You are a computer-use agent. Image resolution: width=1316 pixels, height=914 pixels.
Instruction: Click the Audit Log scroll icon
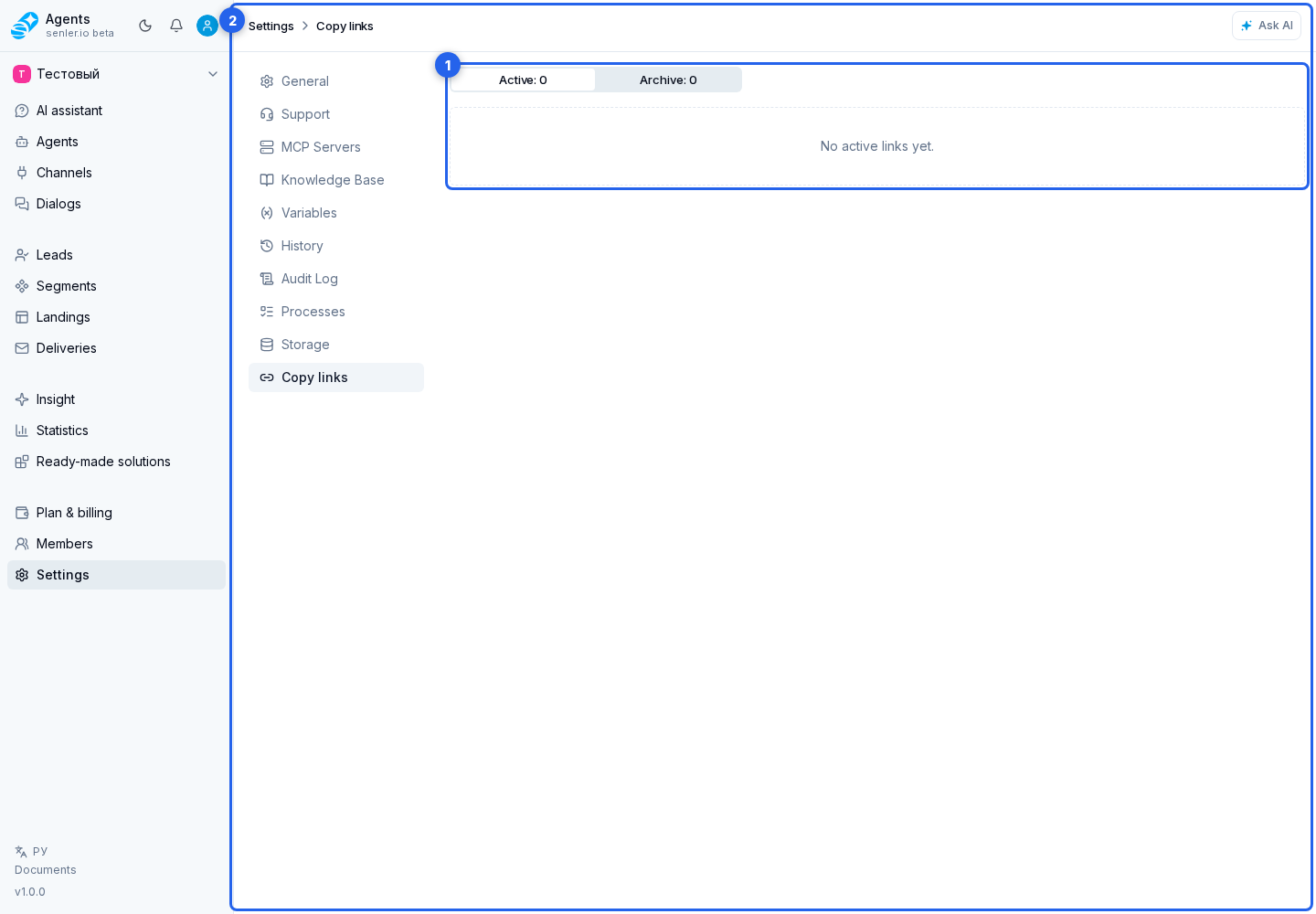(267, 279)
